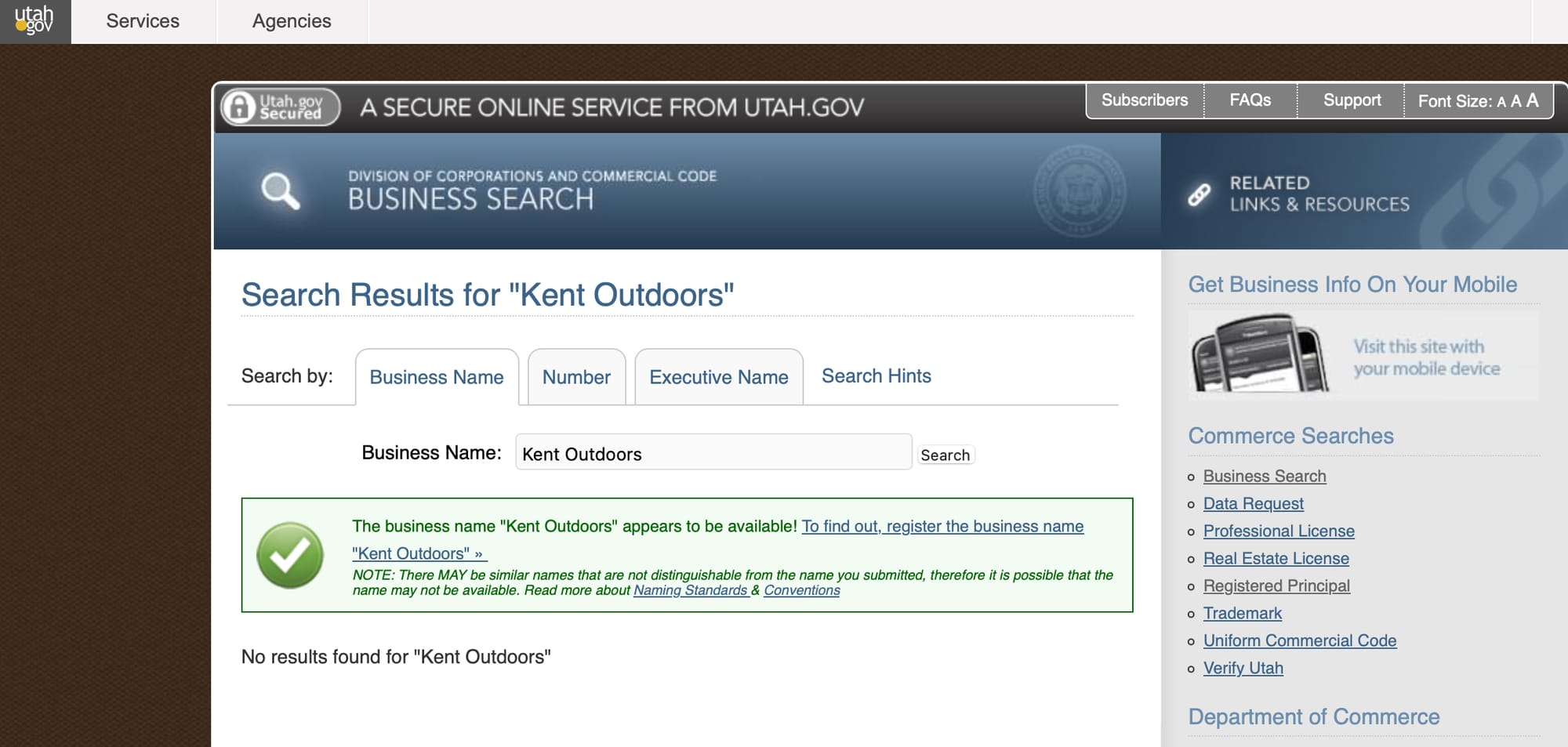Click the Utah.gov Secured lock badge
Image resolution: width=1568 pixels, height=747 pixels.
click(x=281, y=107)
